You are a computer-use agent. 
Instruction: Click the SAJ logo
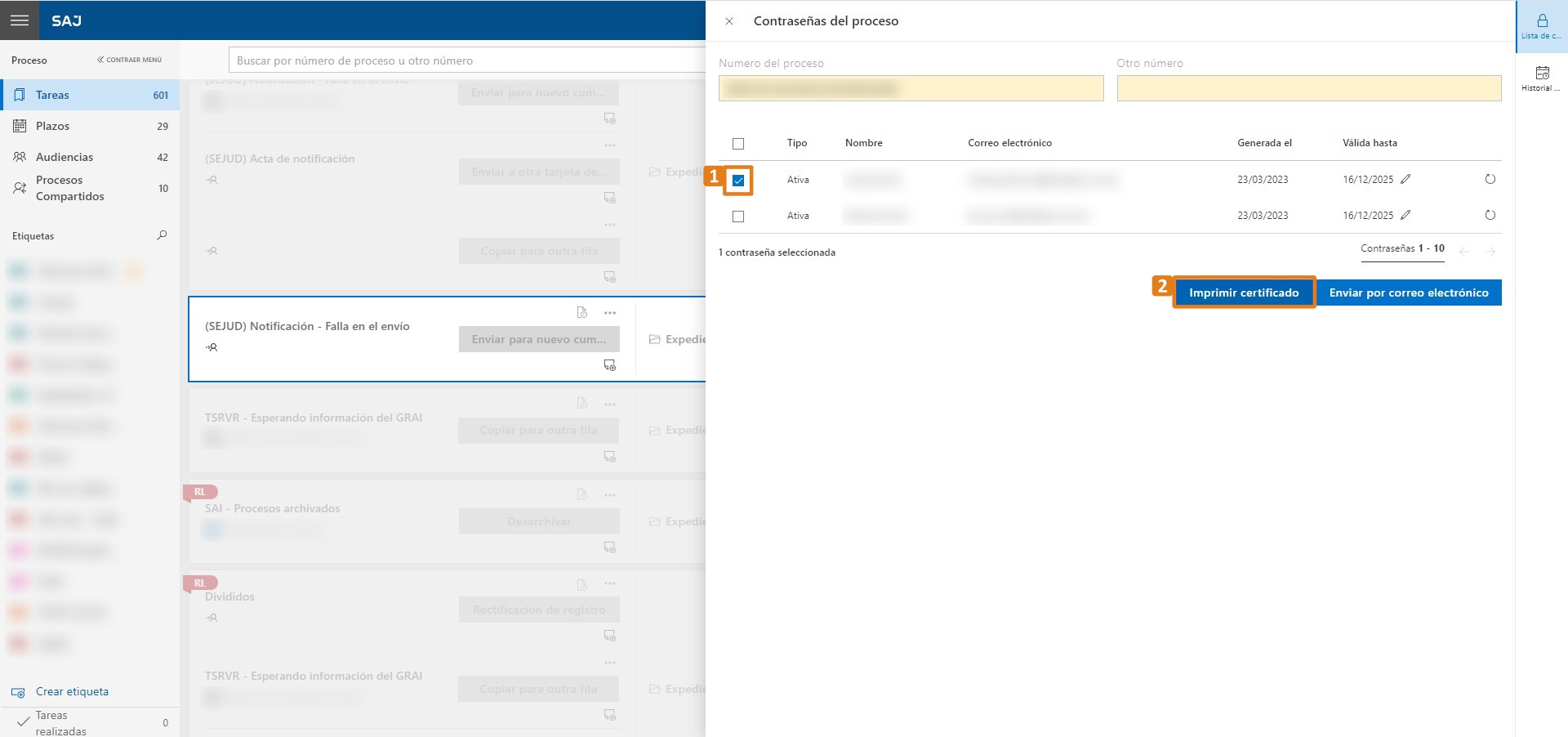pyautogui.click(x=66, y=21)
